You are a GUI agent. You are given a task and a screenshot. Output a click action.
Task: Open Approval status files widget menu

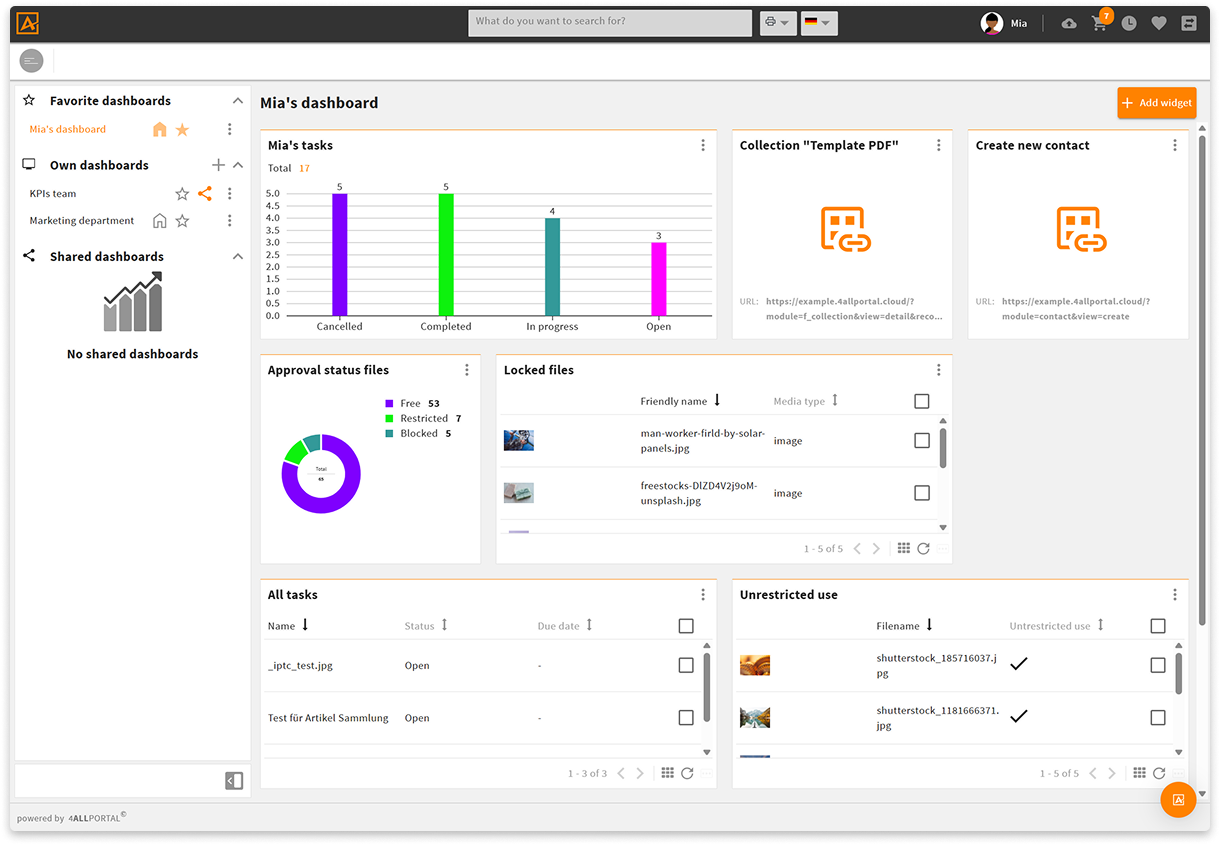click(467, 370)
